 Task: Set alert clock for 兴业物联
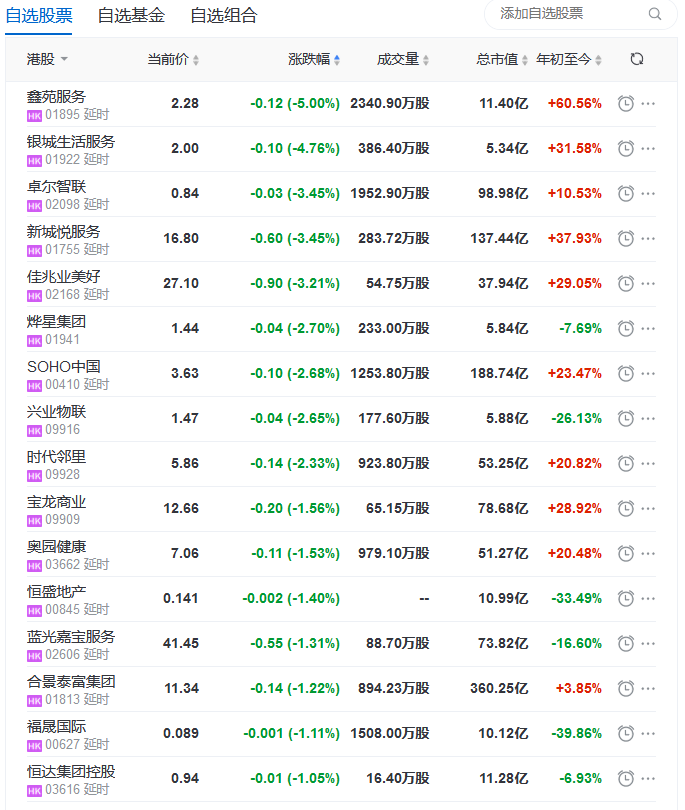click(x=626, y=418)
